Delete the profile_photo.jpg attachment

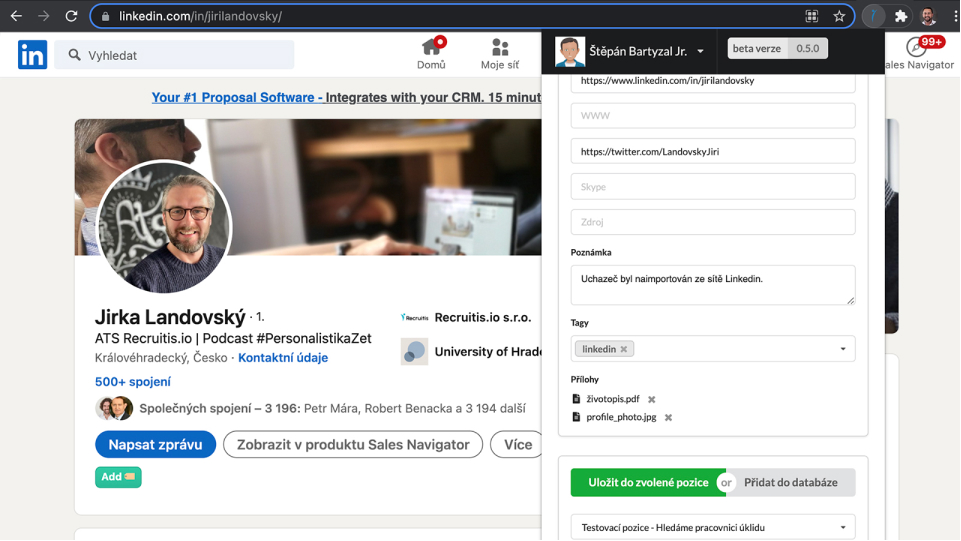[x=669, y=418]
